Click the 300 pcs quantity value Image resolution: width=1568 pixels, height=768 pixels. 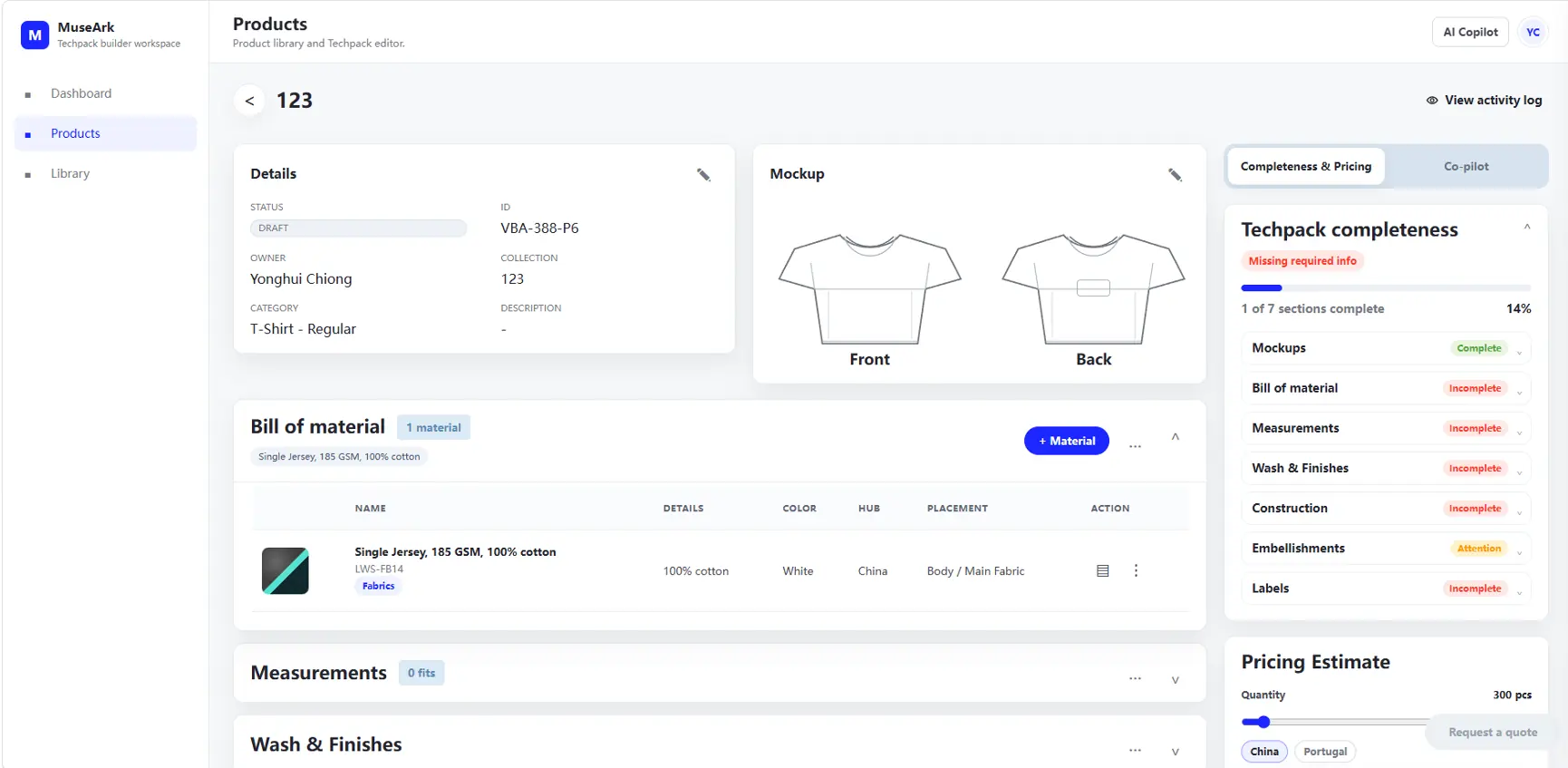click(x=1512, y=695)
